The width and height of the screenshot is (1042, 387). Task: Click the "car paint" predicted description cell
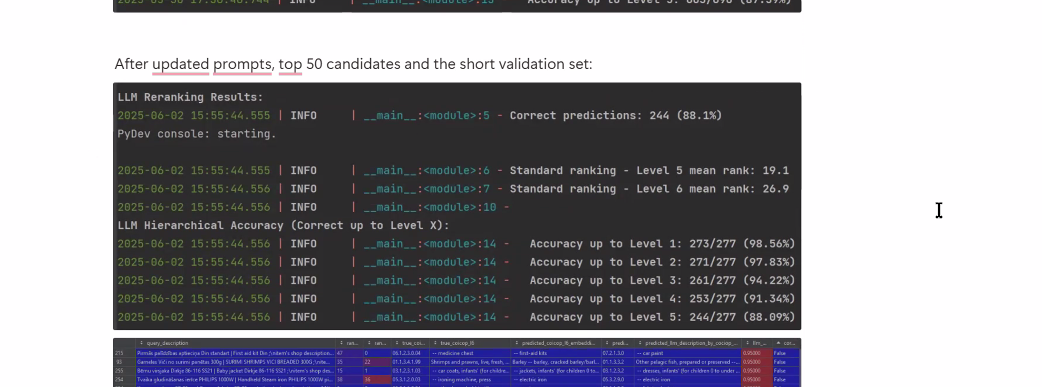687,353
